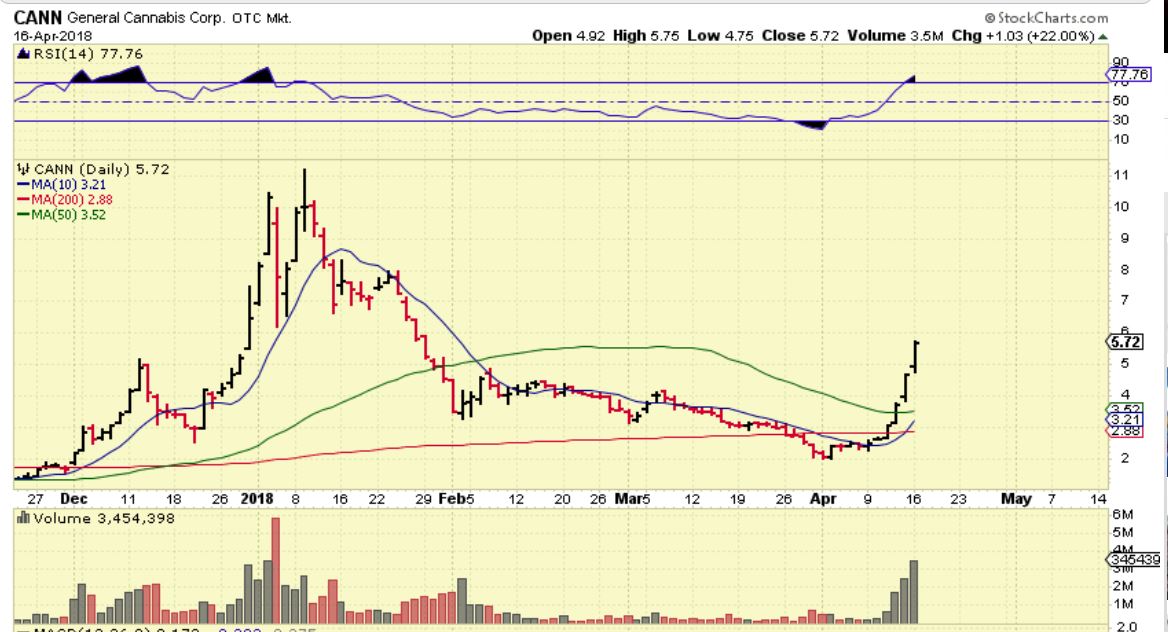Click the 23 date axis label

pos(959,499)
